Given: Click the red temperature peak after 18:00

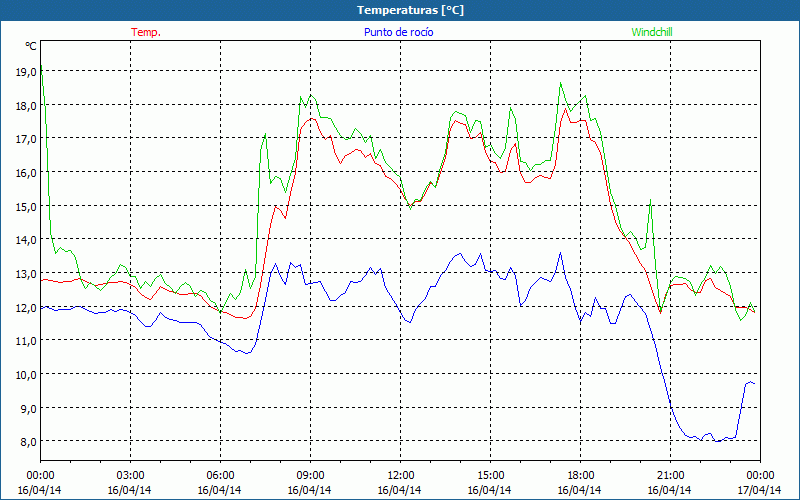Looking at the screenshot, I should coord(565,109).
